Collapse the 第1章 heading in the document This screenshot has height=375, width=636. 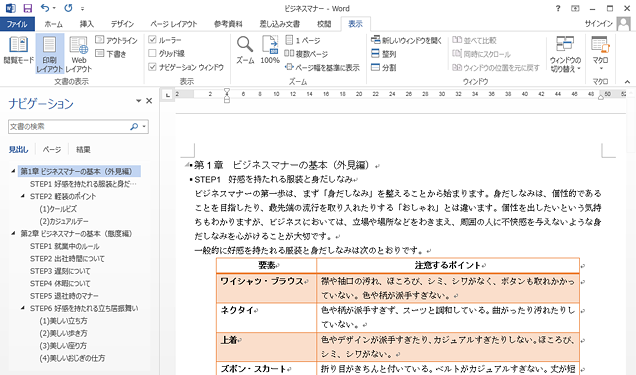pyautogui.click(x=187, y=164)
